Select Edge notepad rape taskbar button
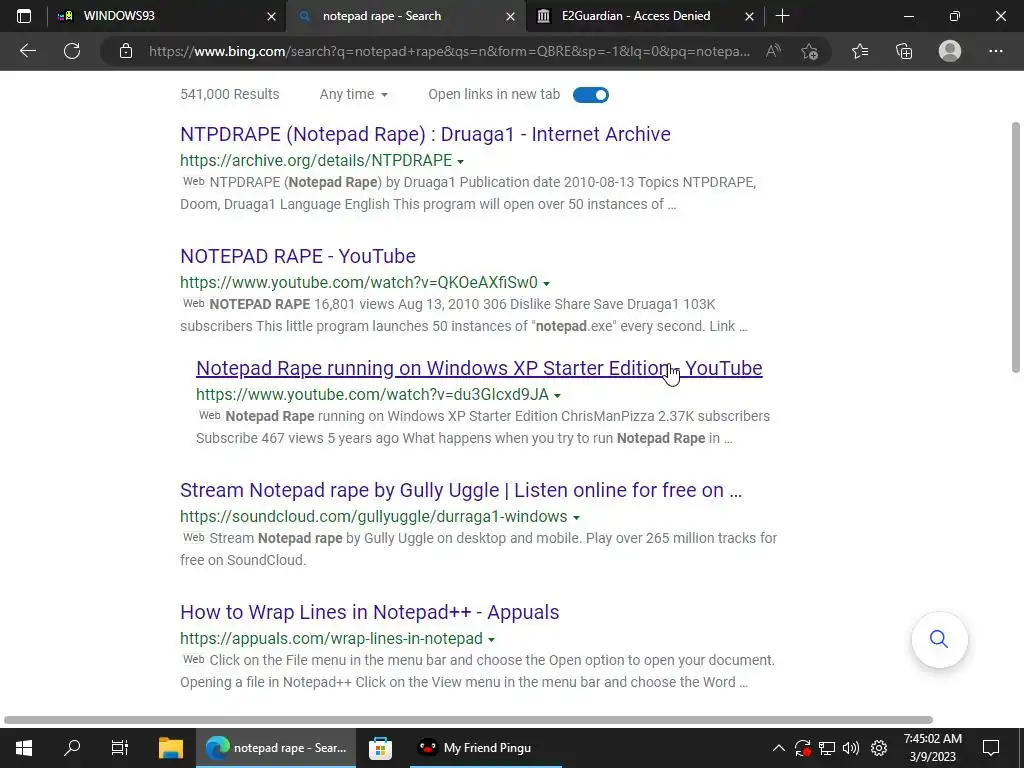The width and height of the screenshot is (1024, 768). pyautogui.click(x=276, y=748)
